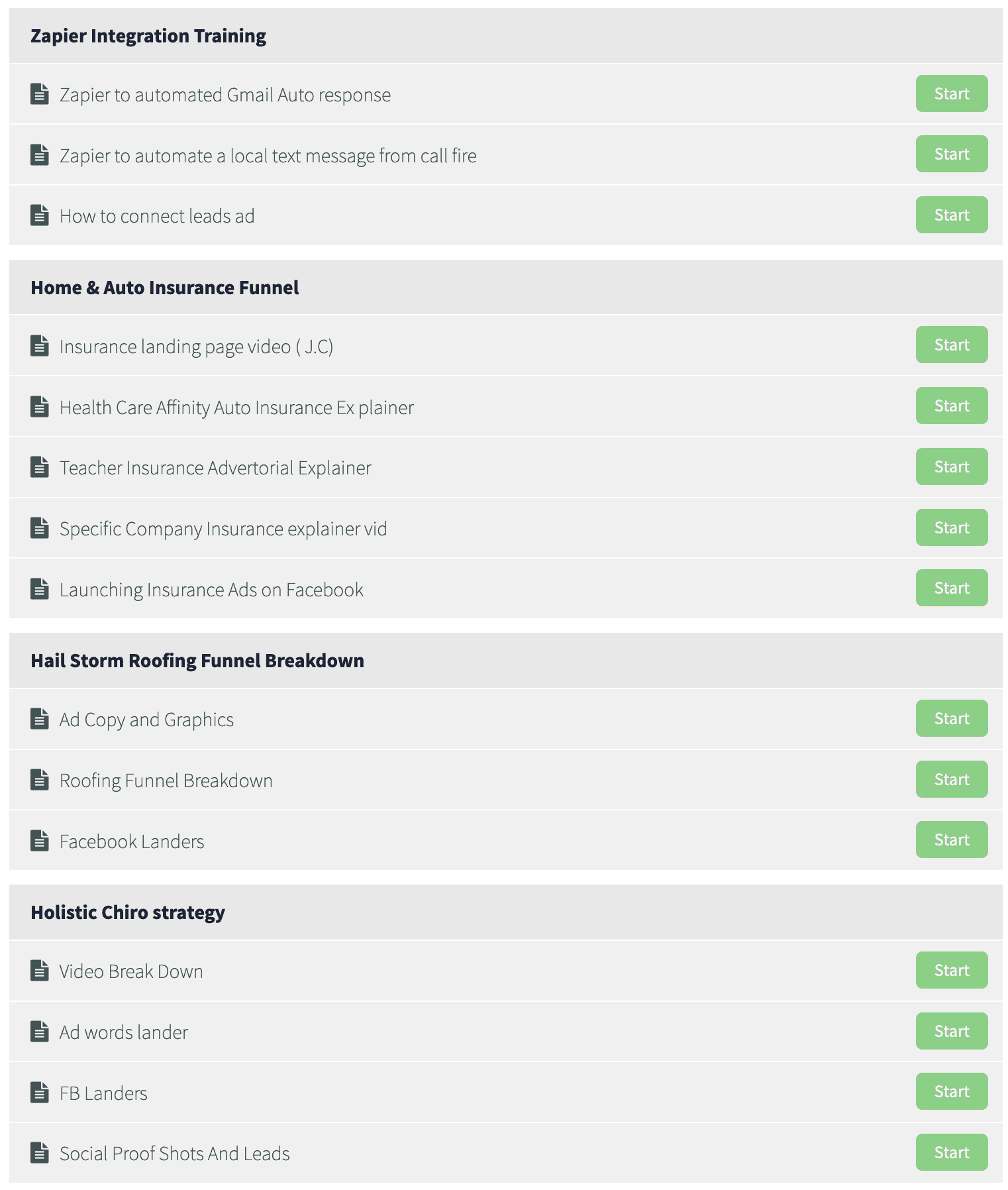
Task: Open Specific Company Insurance explainer vid link
Action: click(x=223, y=529)
